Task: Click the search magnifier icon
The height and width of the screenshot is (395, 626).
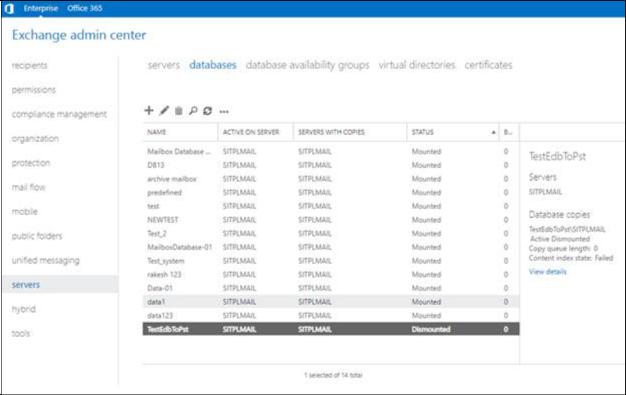Action: coord(193,111)
